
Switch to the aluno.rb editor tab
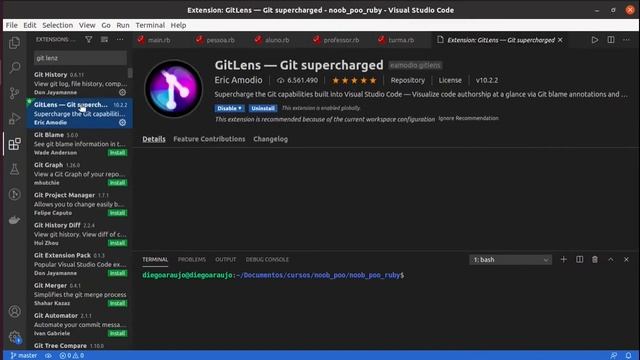(x=277, y=40)
